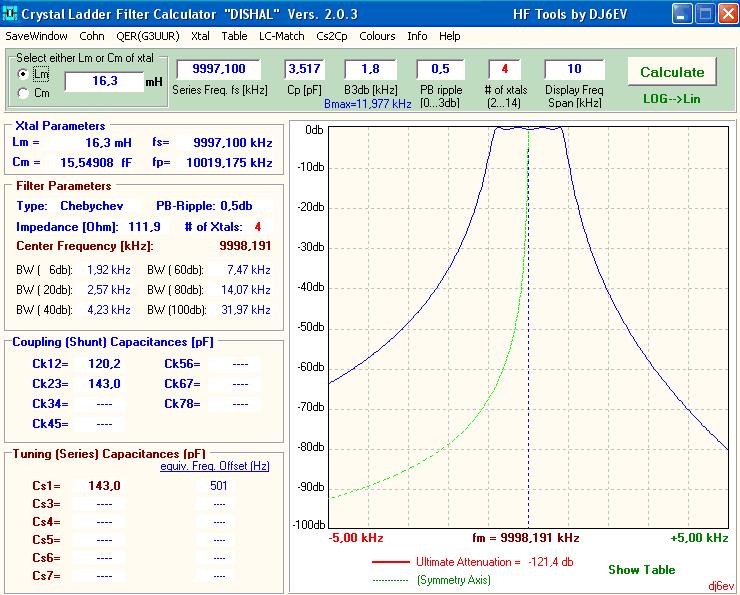Click the Cs1 value 143,0
The height and width of the screenshot is (595, 740).
(104, 486)
